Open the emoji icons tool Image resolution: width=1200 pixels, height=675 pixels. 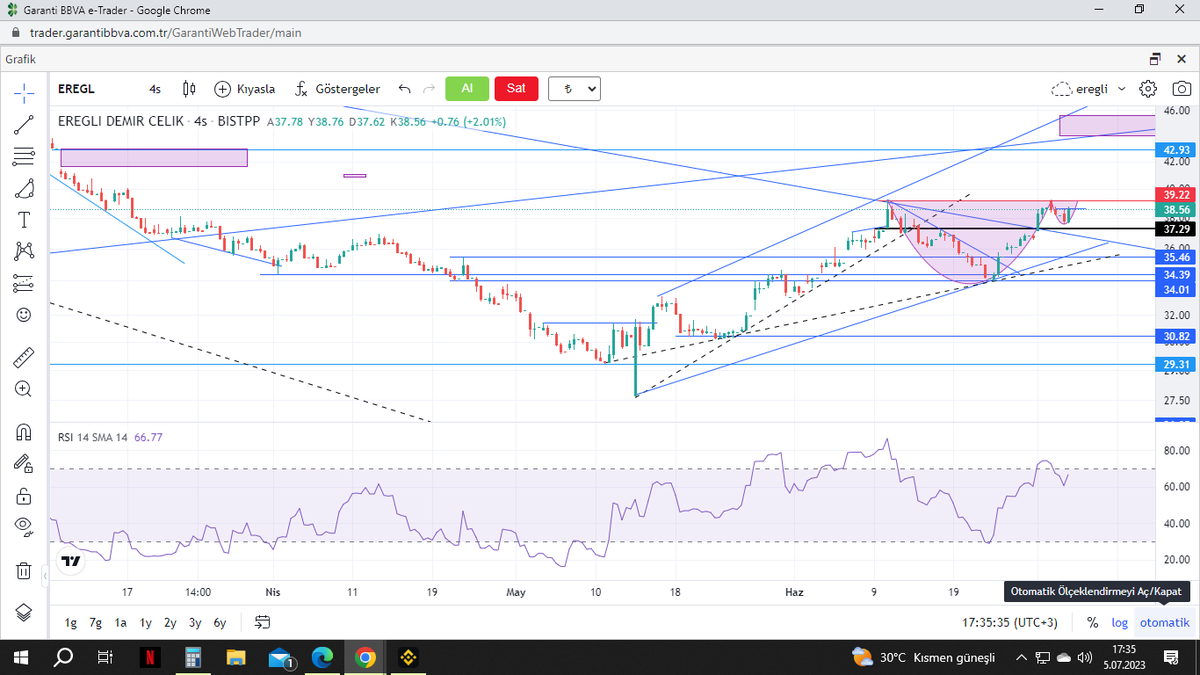tap(24, 315)
